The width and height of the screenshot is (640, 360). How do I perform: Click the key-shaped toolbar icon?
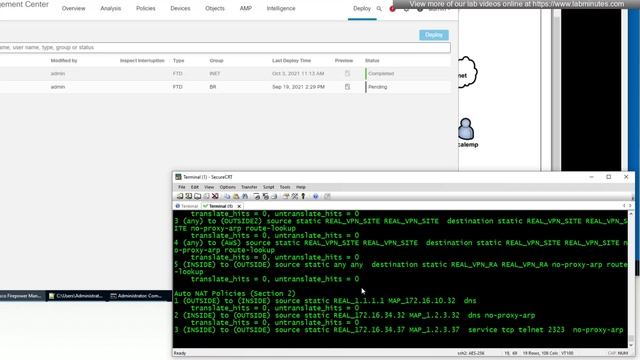(x=303, y=196)
